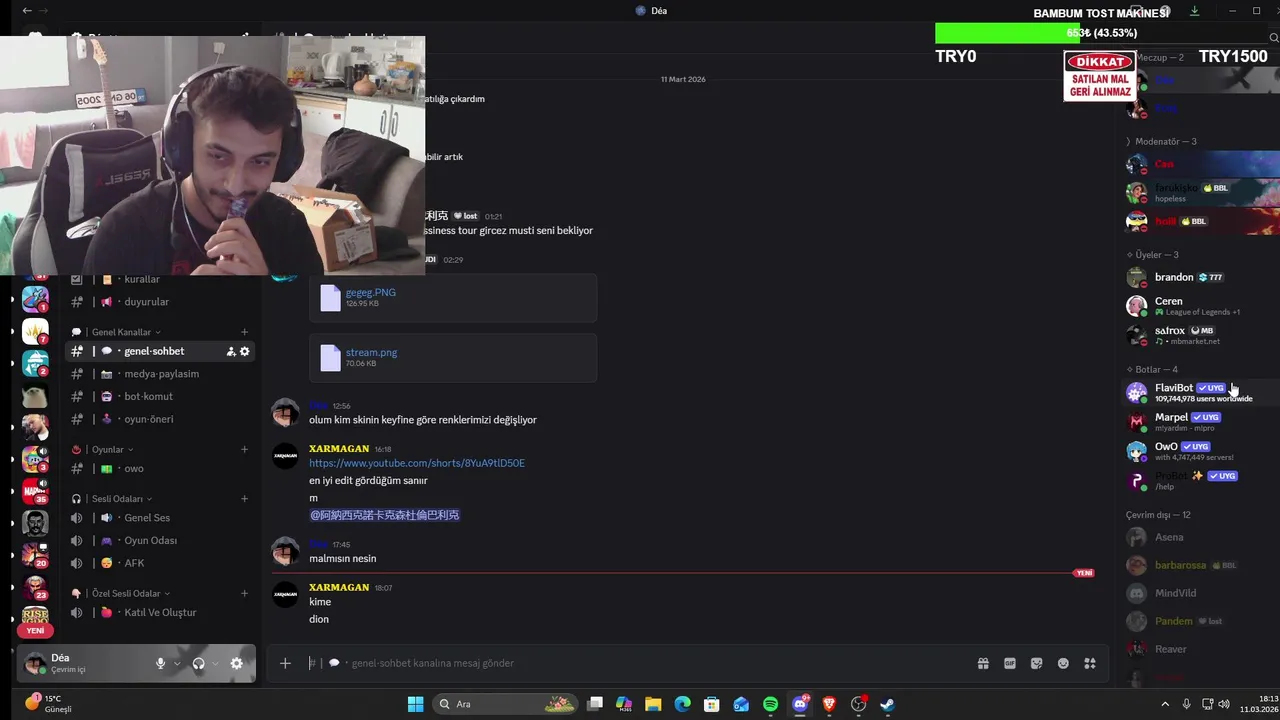The width and height of the screenshot is (1280, 720).
Task: Open the server with badge 23
Action: click(x=35, y=587)
